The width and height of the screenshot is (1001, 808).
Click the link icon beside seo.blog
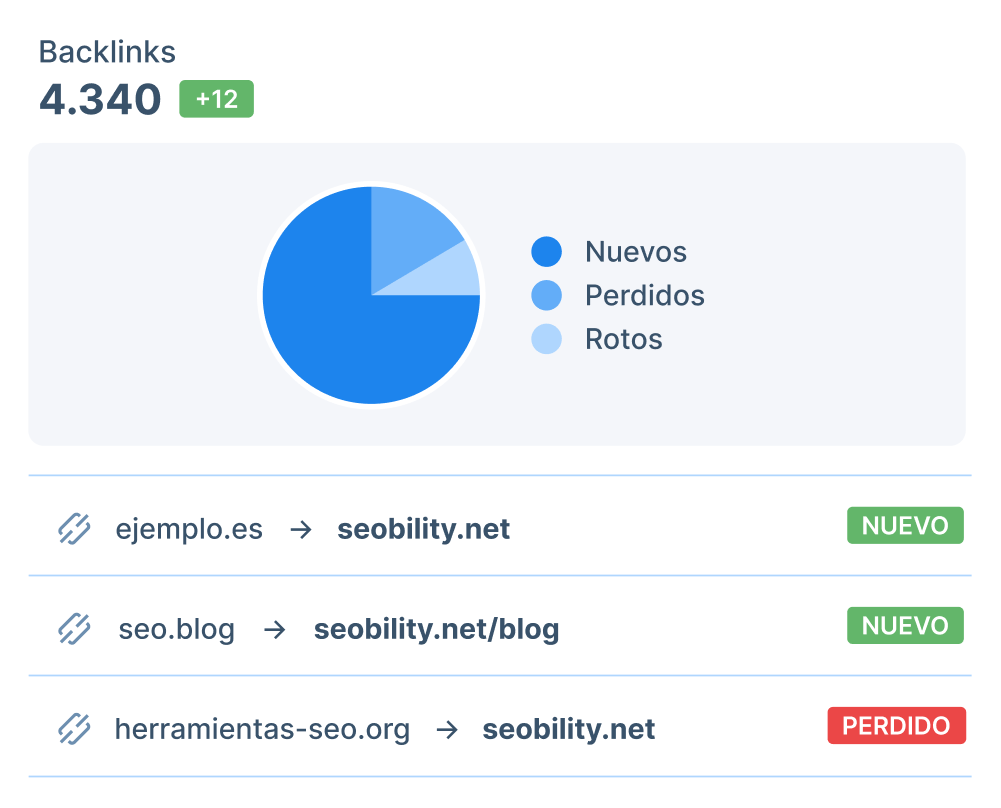[74, 629]
